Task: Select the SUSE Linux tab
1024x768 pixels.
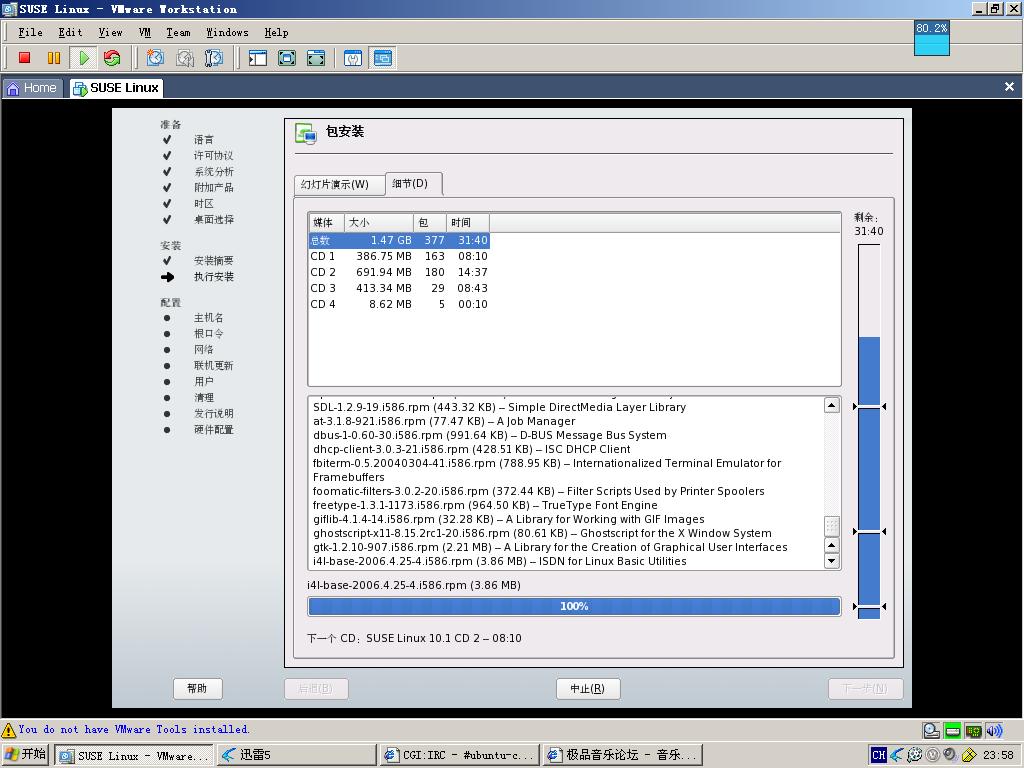Action: click(x=116, y=88)
